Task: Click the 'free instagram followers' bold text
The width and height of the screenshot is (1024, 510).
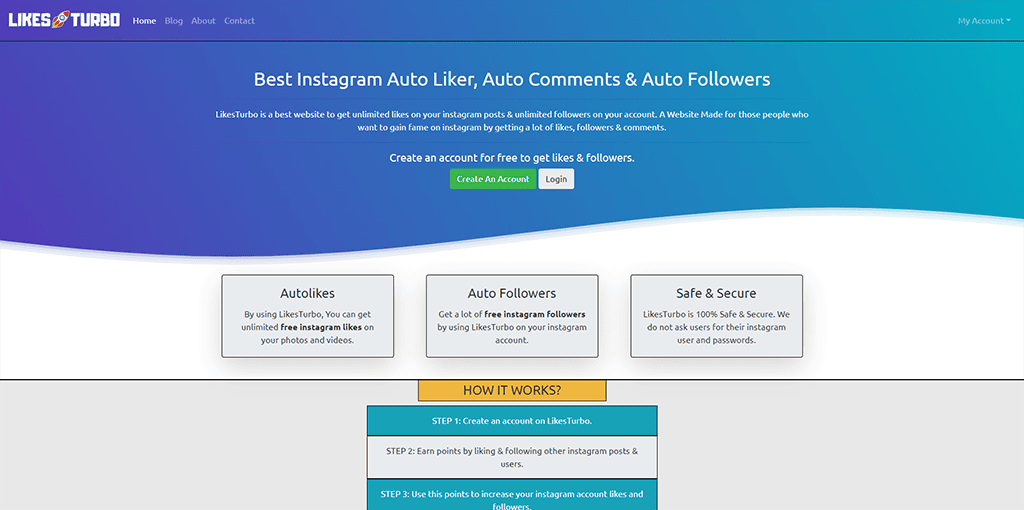Action: click(535, 314)
